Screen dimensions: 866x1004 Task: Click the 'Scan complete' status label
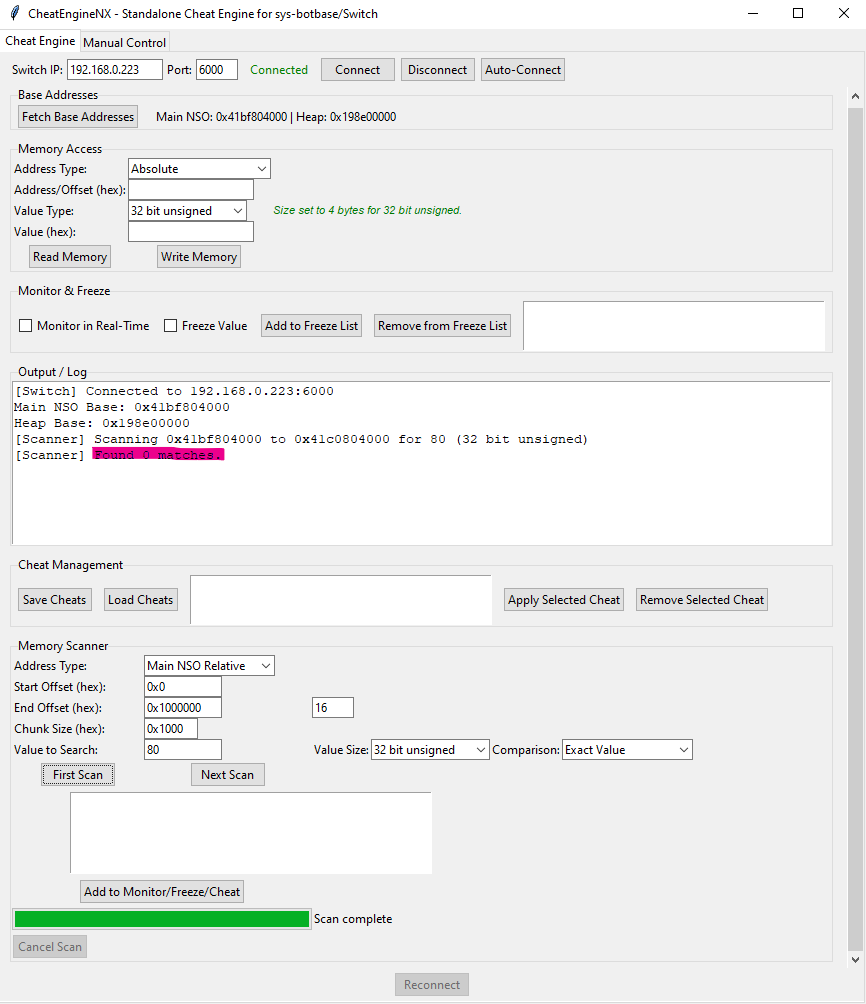coord(353,919)
